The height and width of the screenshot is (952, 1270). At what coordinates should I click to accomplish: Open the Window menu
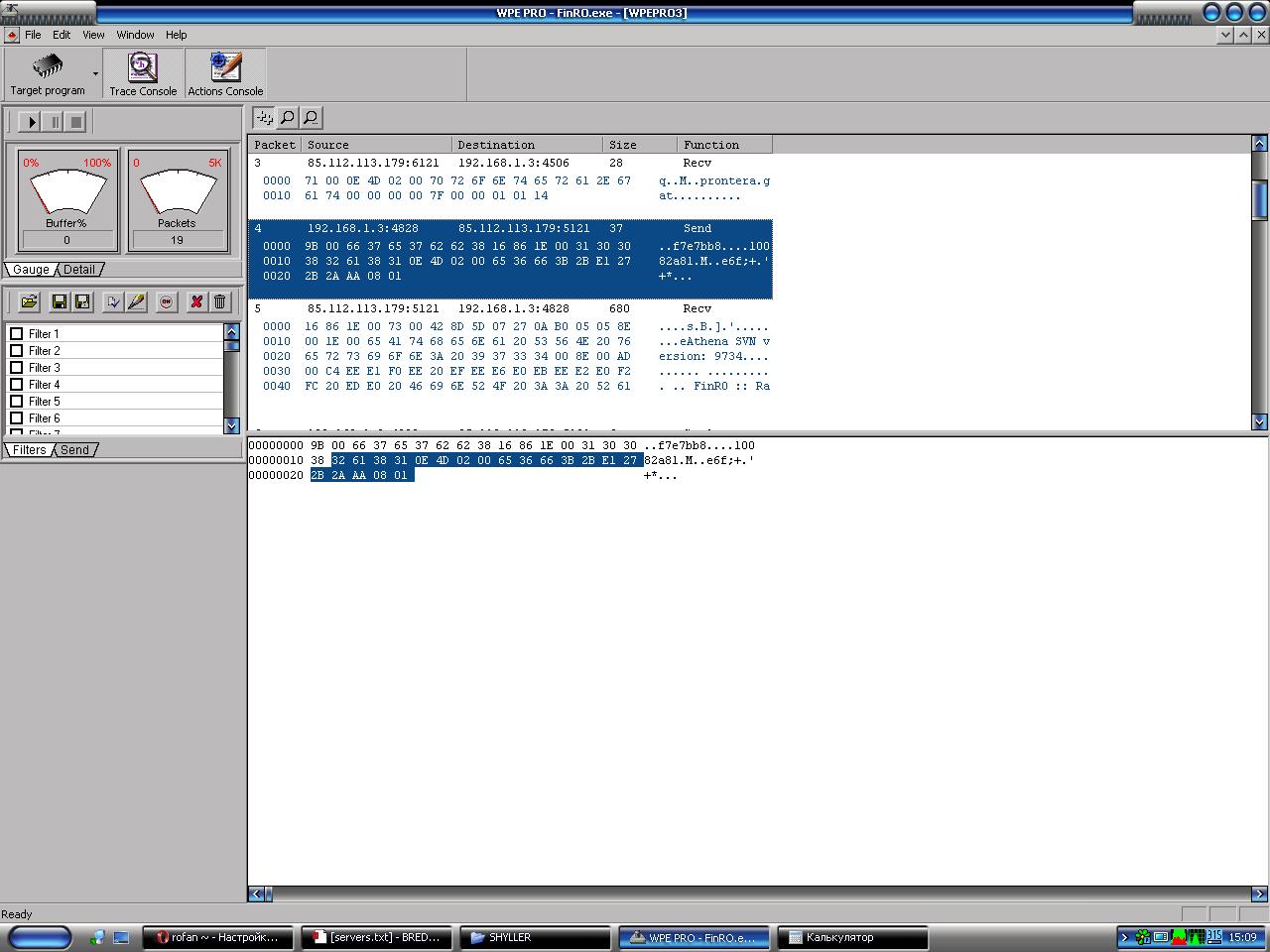point(135,35)
